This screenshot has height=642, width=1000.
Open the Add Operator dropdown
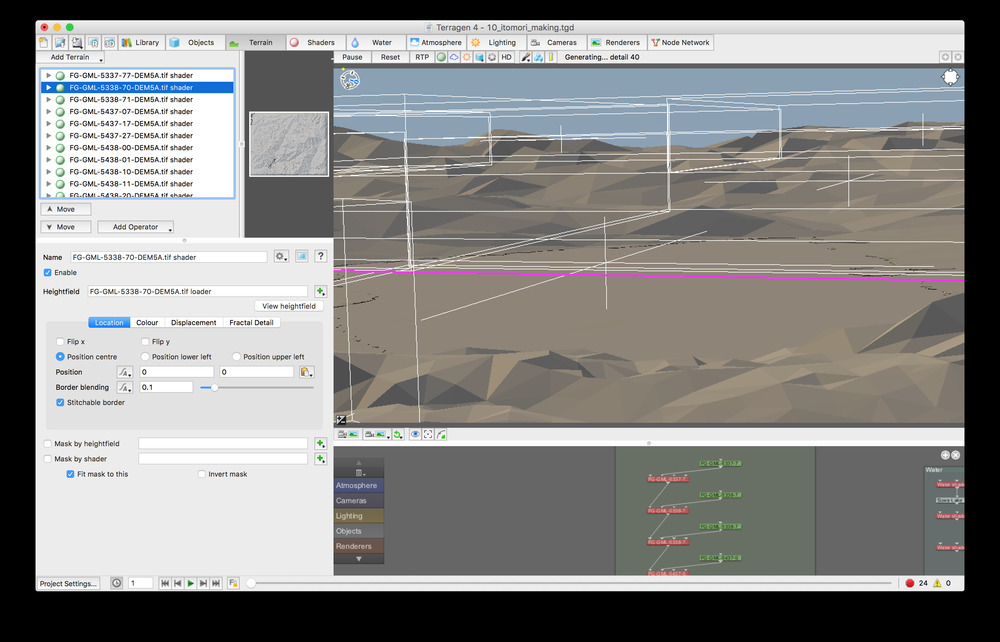tap(135, 227)
